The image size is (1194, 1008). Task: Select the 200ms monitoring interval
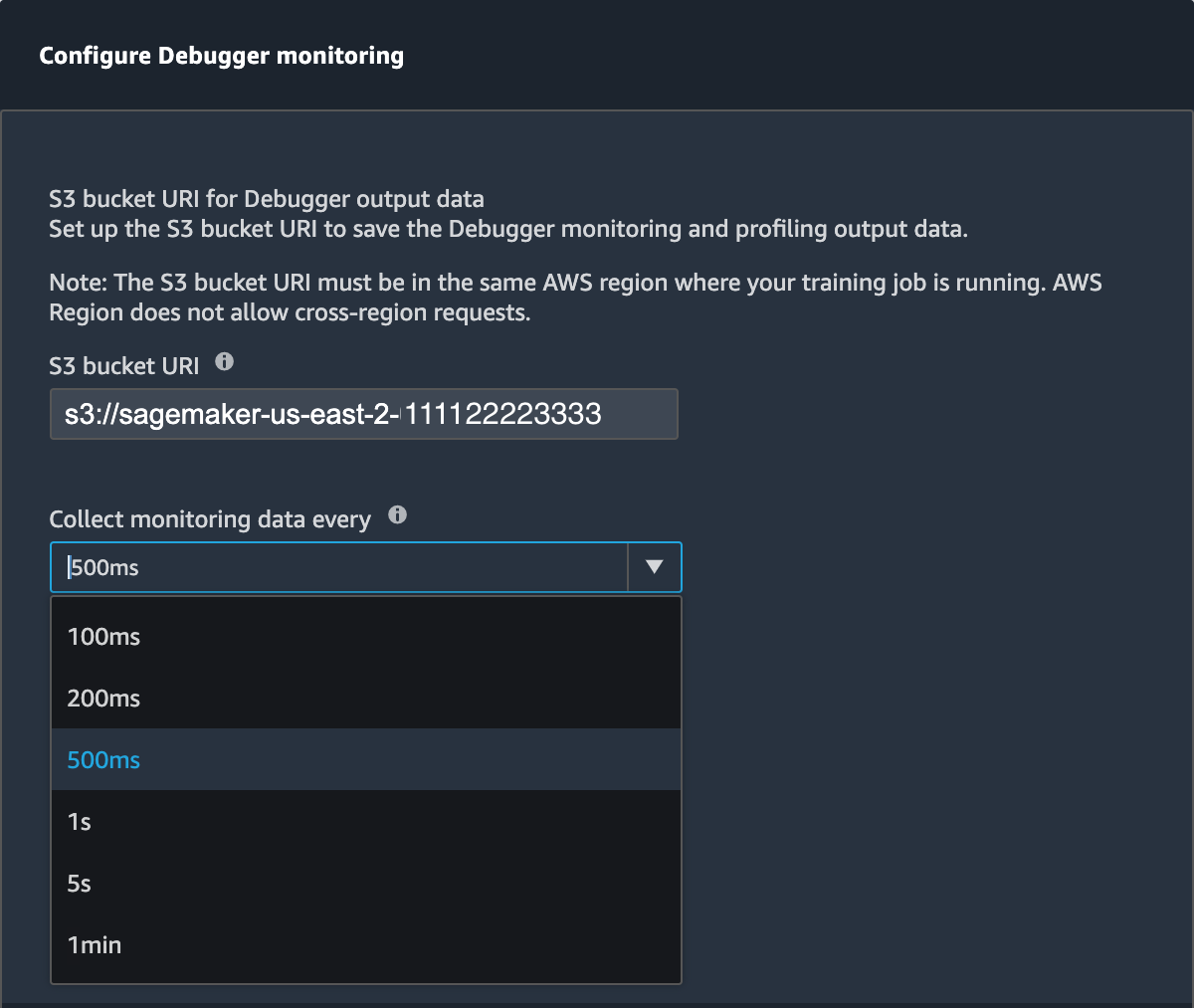coord(103,698)
